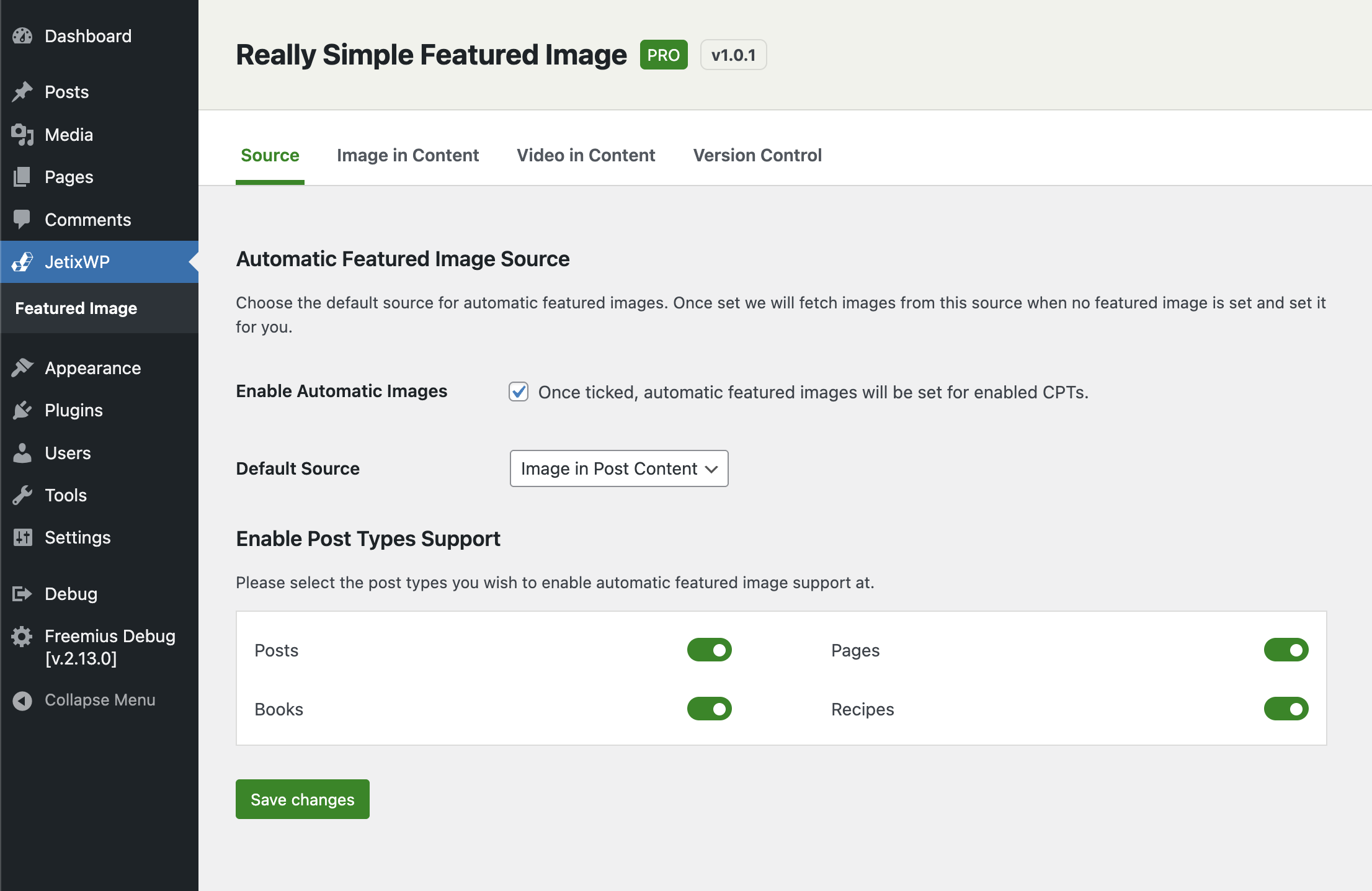The width and height of the screenshot is (1372, 891).
Task: Click the Comments speech bubble icon
Action: tap(22, 220)
